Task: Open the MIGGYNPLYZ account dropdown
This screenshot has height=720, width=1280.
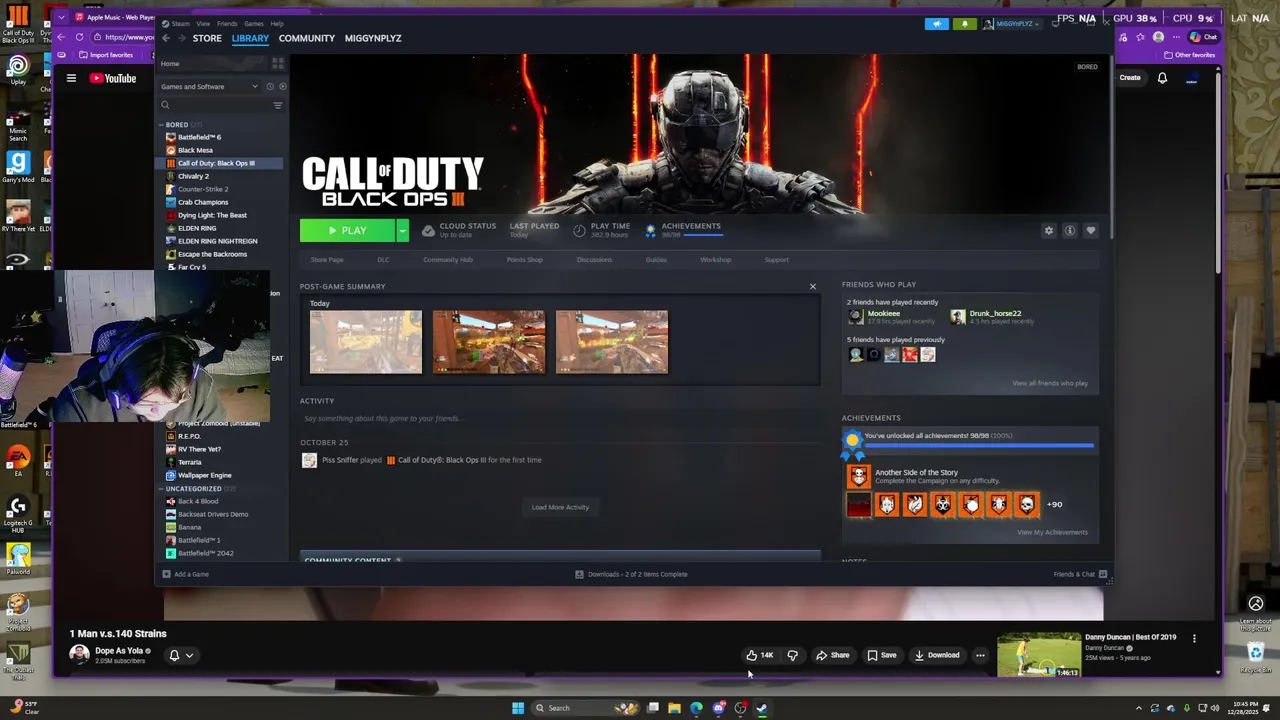Action: pos(1012,24)
